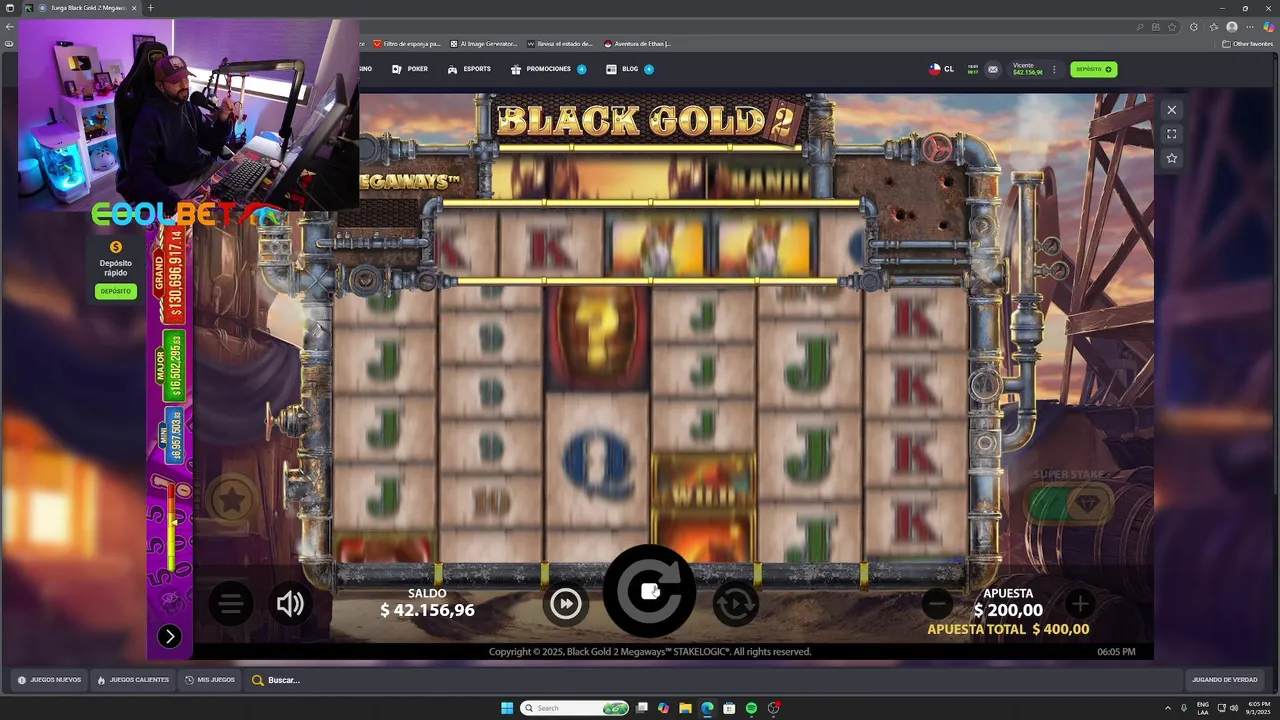The image size is (1280, 720).
Task: Open the AI Image Generator bookmark
Action: click(484, 44)
